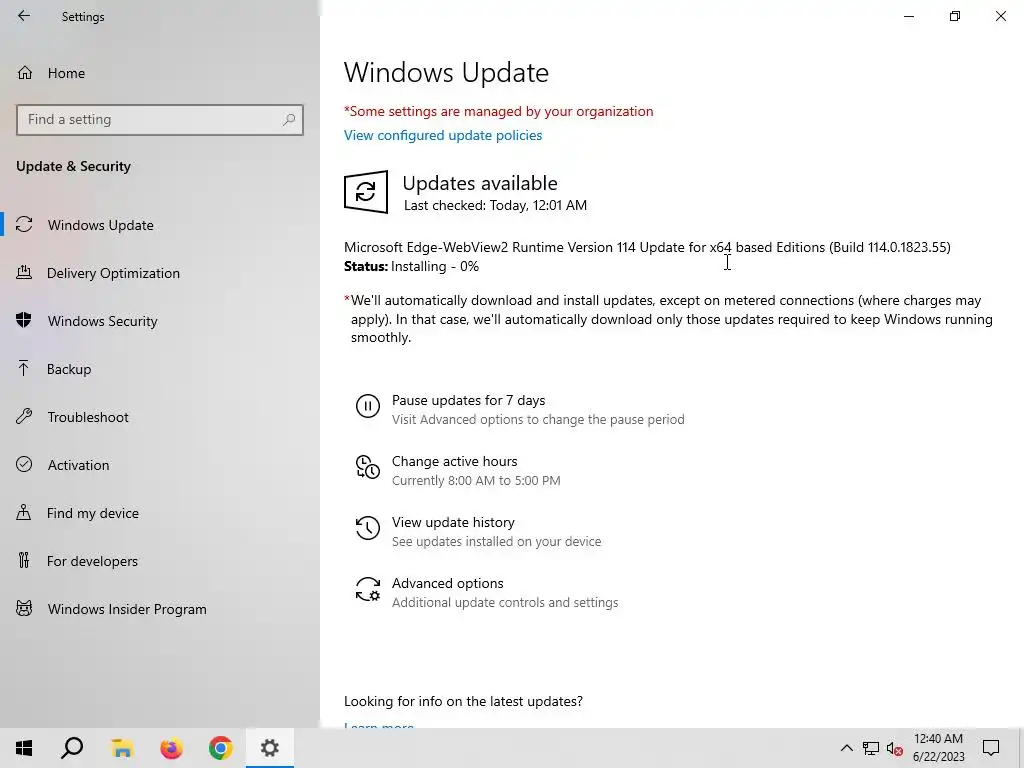Open the Action Center notifications icon

point(991,748)
